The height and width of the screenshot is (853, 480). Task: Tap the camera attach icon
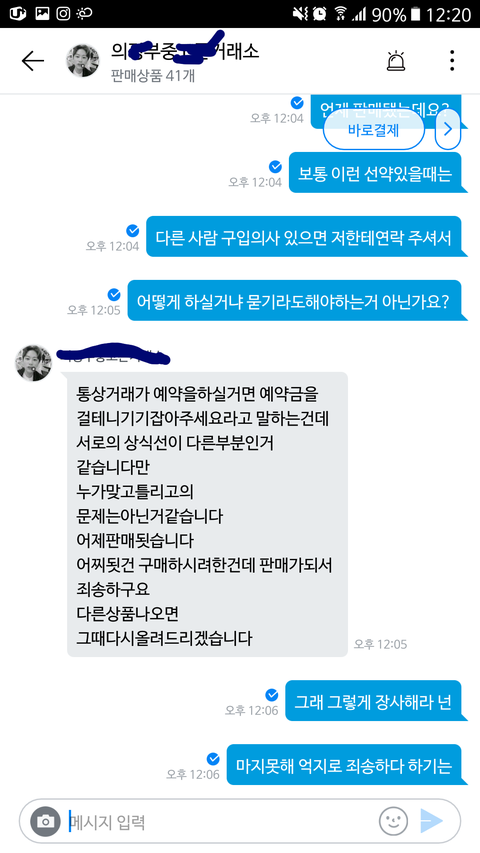[45, 821]
